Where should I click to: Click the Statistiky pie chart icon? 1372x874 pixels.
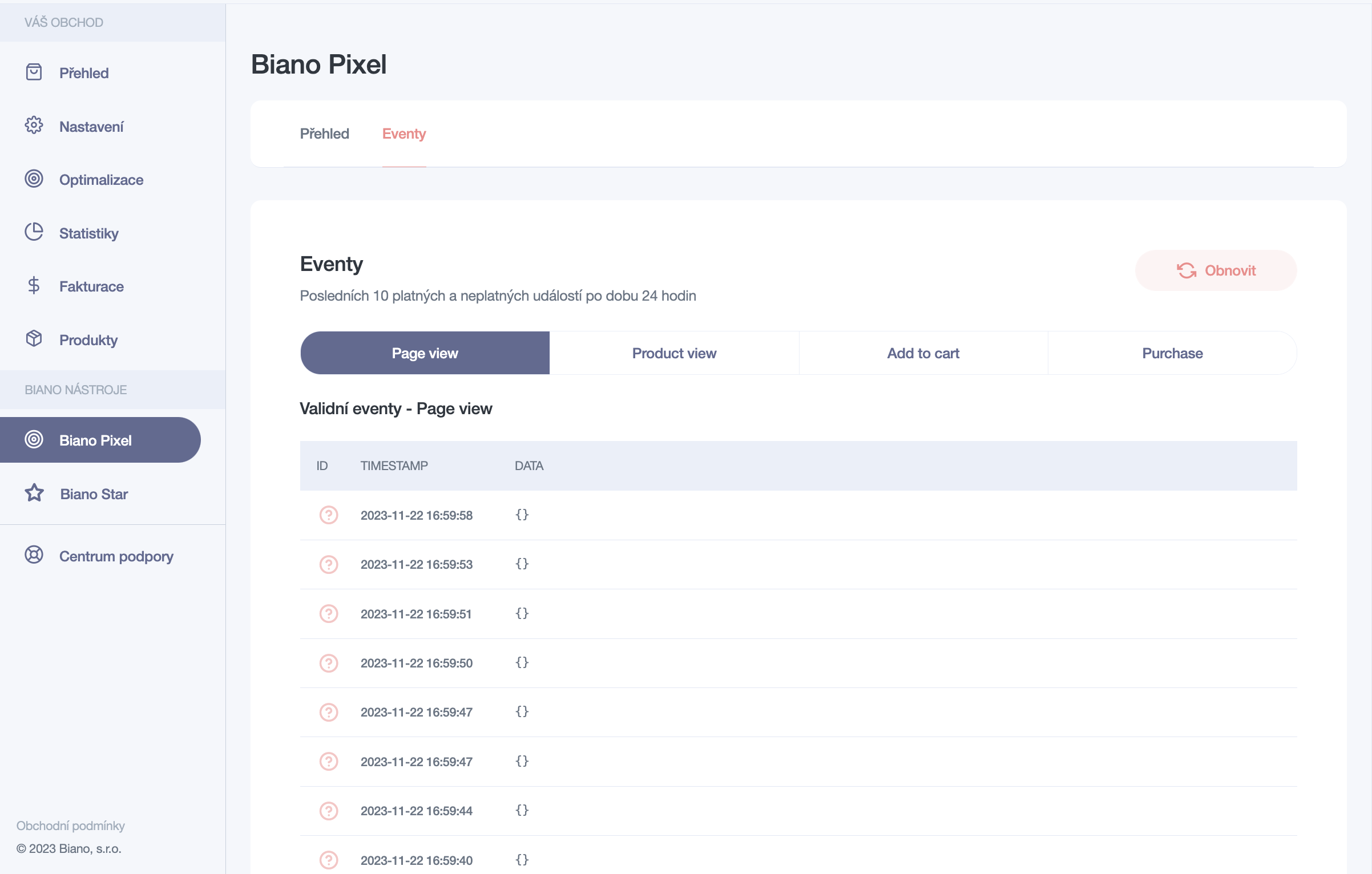pyautogui.click(x=34, y=232)
